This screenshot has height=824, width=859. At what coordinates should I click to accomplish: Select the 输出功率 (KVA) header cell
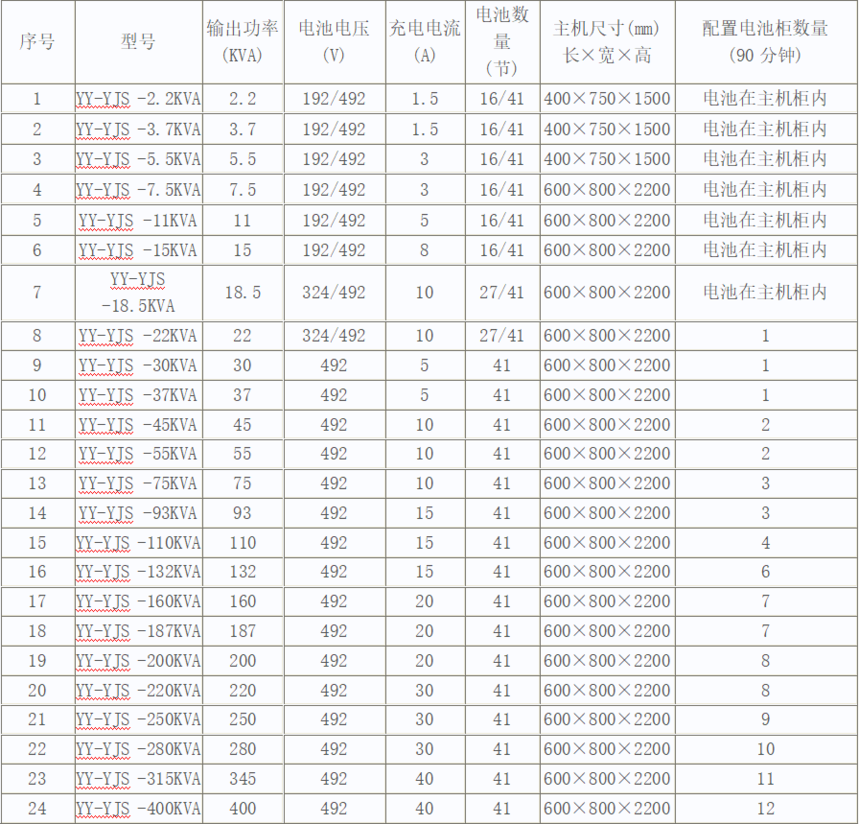click(243, 42)
